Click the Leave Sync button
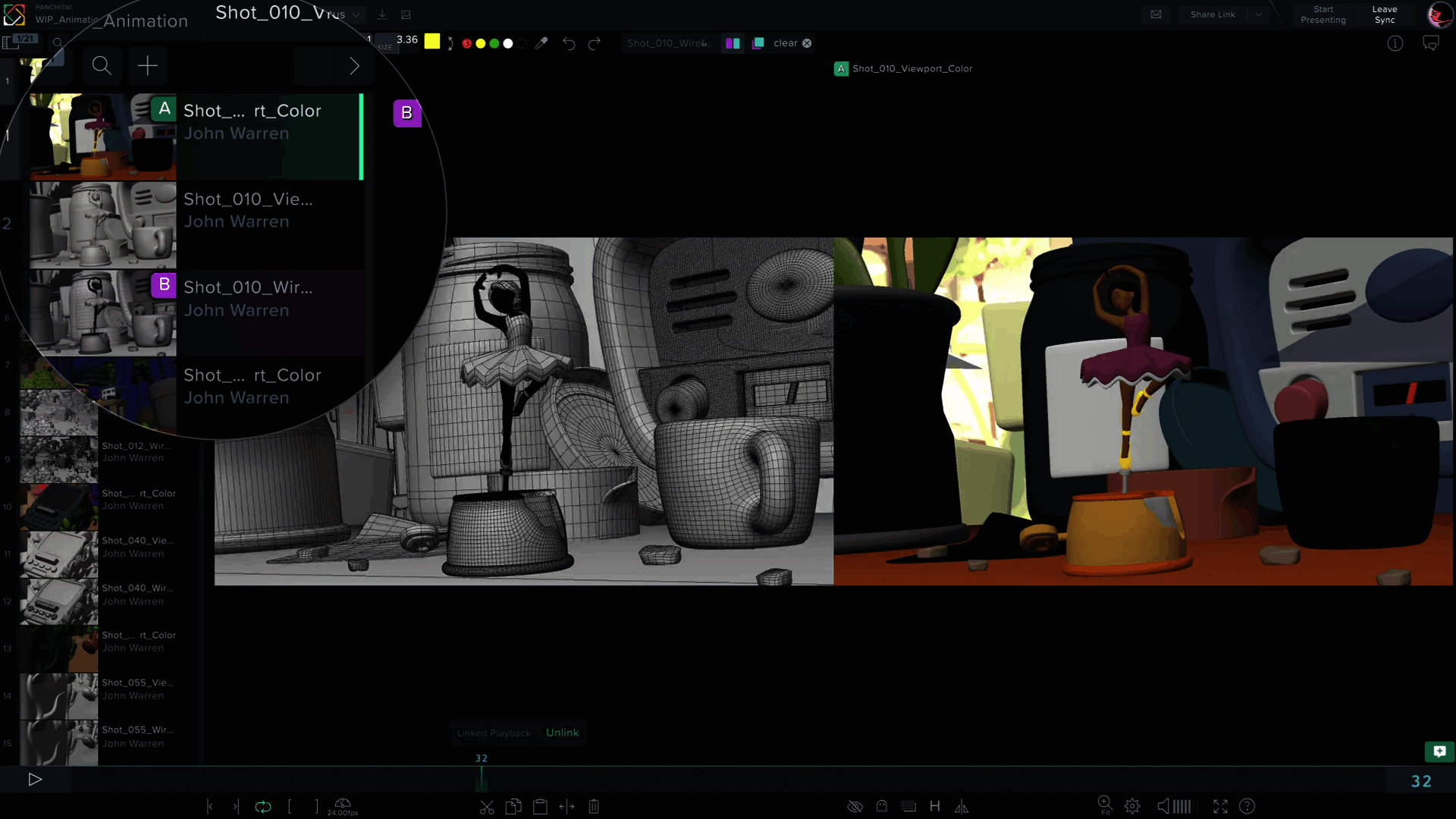Image resolution: width=1456 pixels, height=819 pixels. pyautogui.click(x=1384, y=14)
